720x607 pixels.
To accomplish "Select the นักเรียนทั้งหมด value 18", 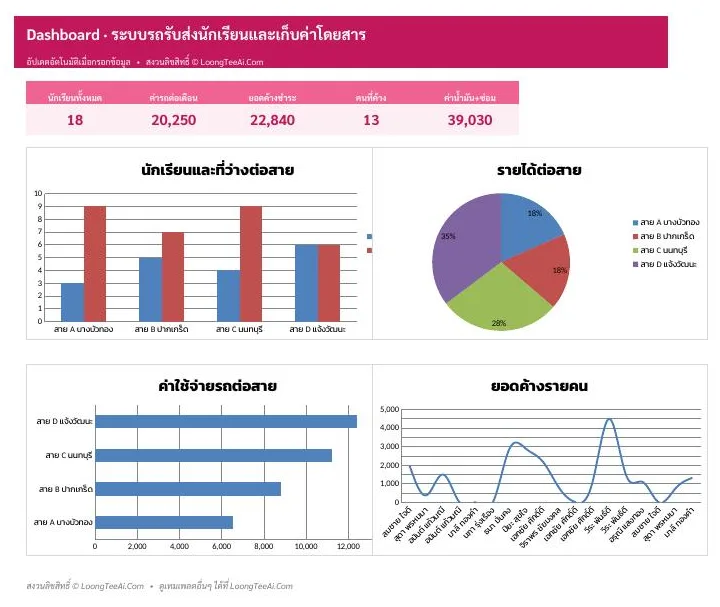I will point(75,120).
